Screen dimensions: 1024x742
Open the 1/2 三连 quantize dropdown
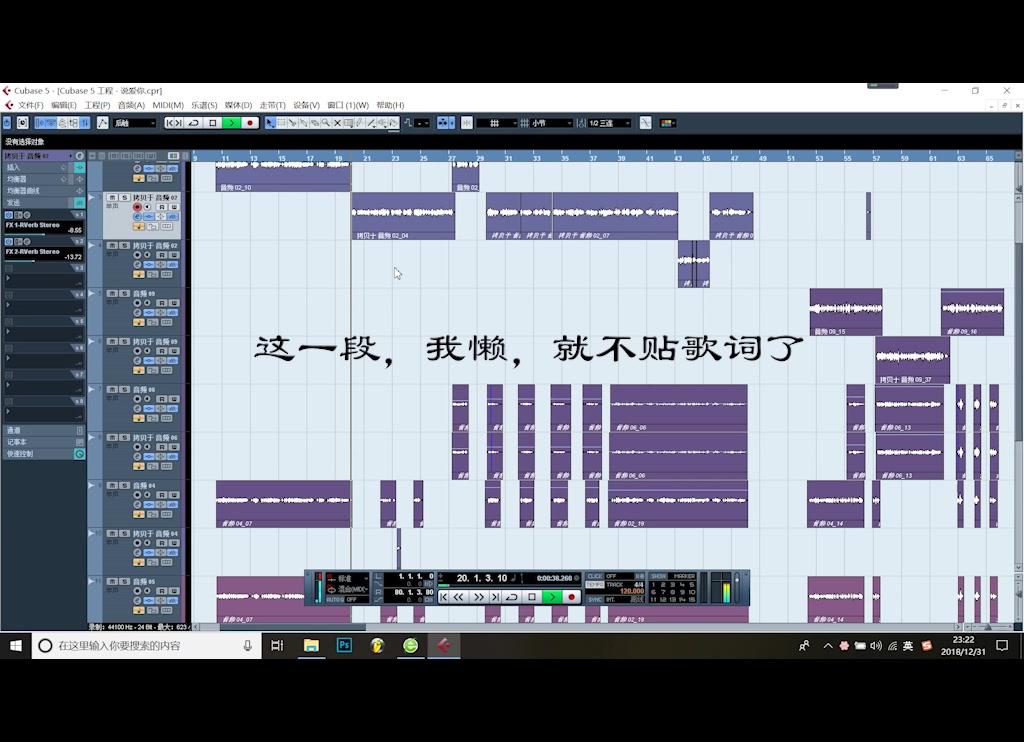[609, 123]
